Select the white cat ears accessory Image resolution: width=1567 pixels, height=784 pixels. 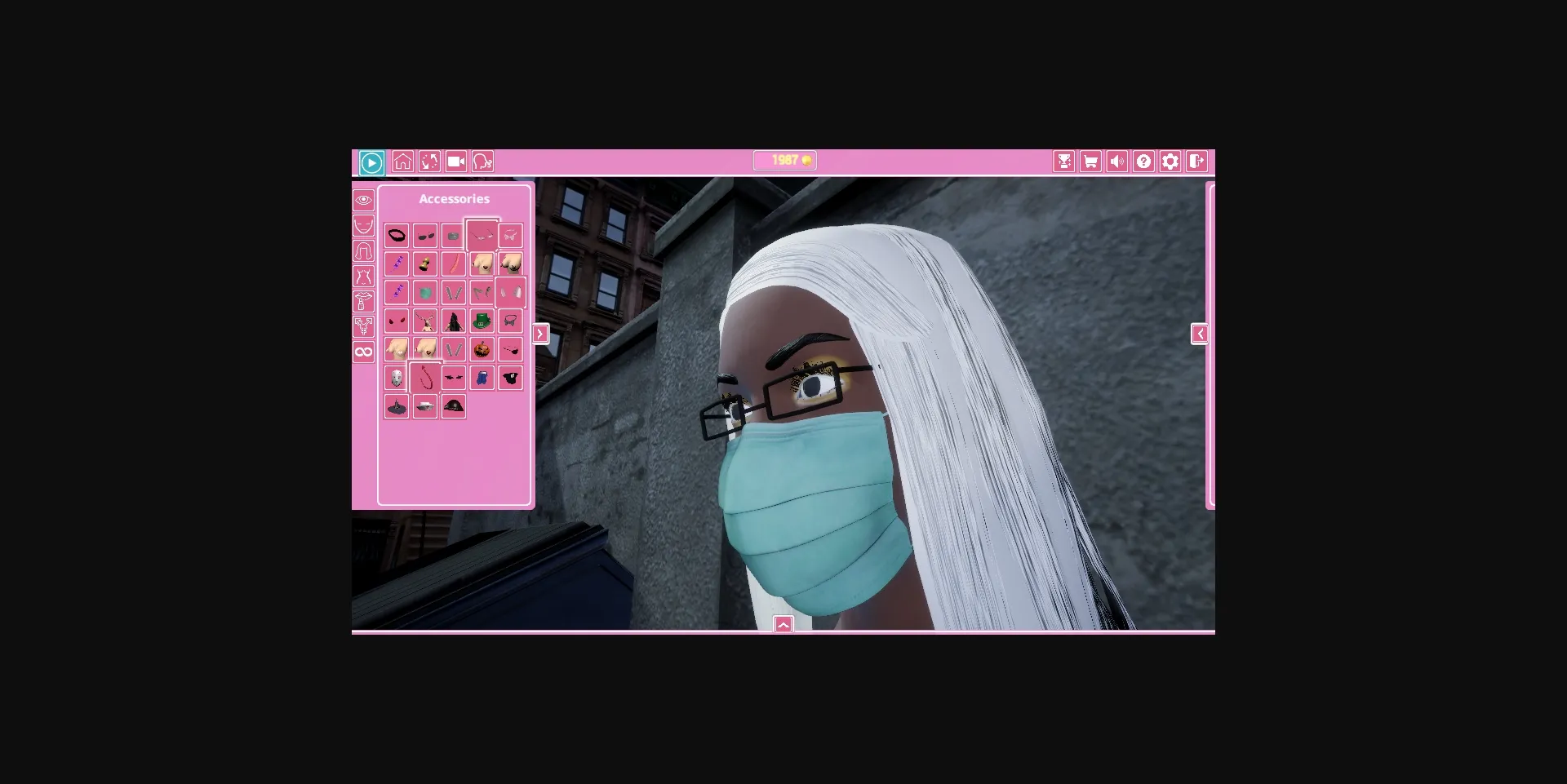pos(510,293)
